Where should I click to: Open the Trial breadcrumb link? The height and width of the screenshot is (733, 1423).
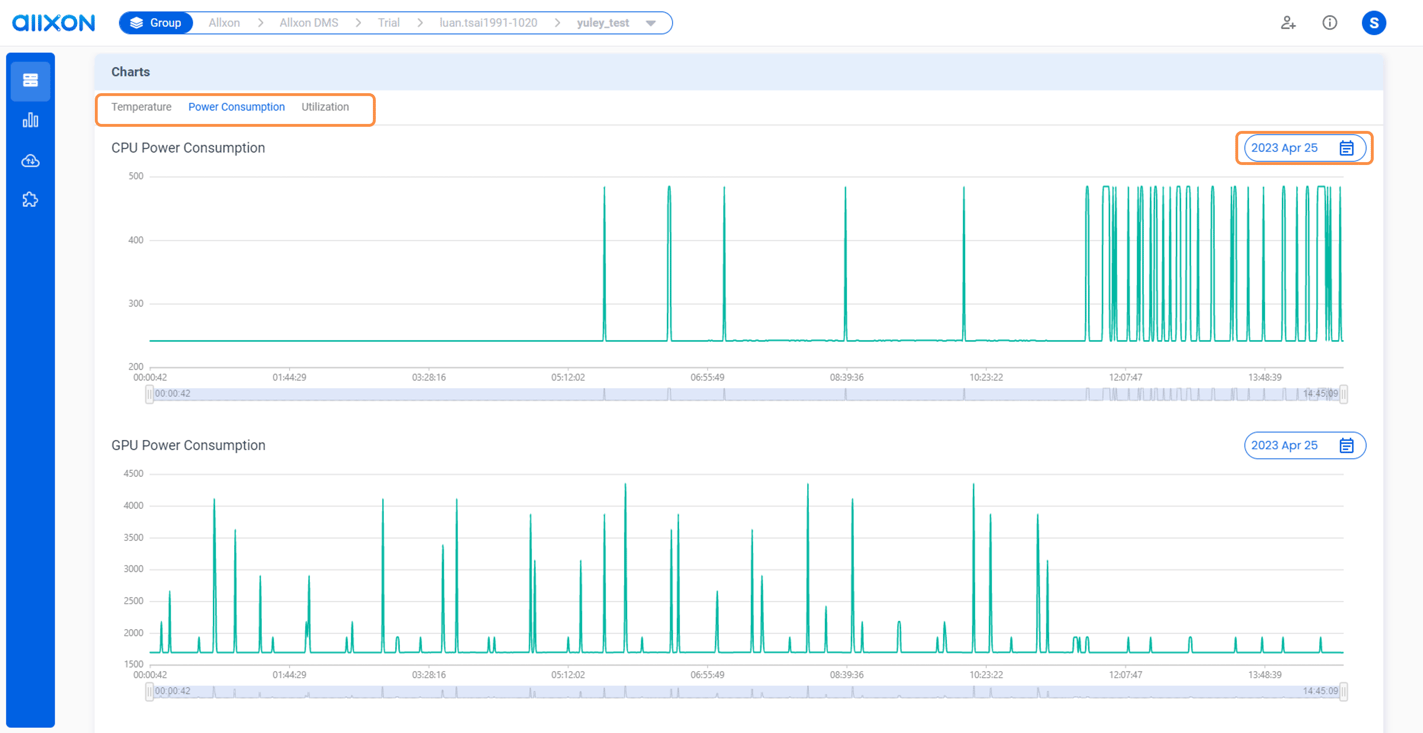(x=388, y=22)
